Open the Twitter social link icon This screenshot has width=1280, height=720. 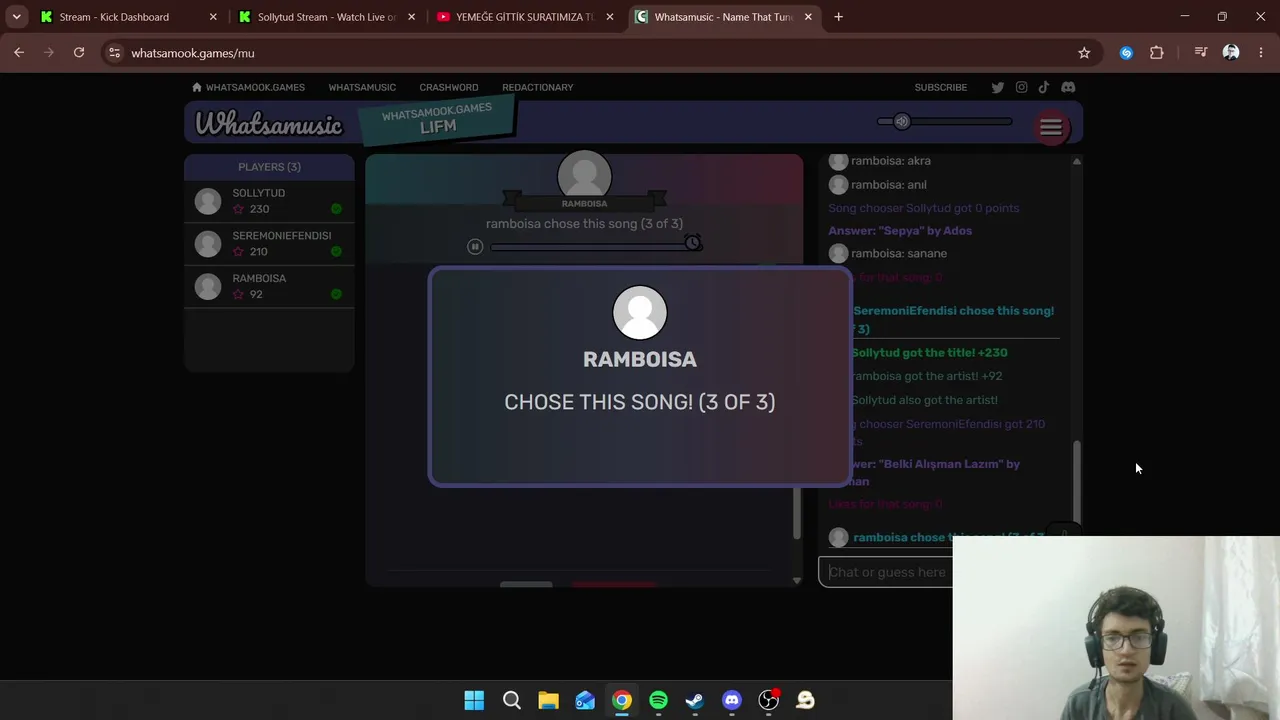(x=997, y=87)
